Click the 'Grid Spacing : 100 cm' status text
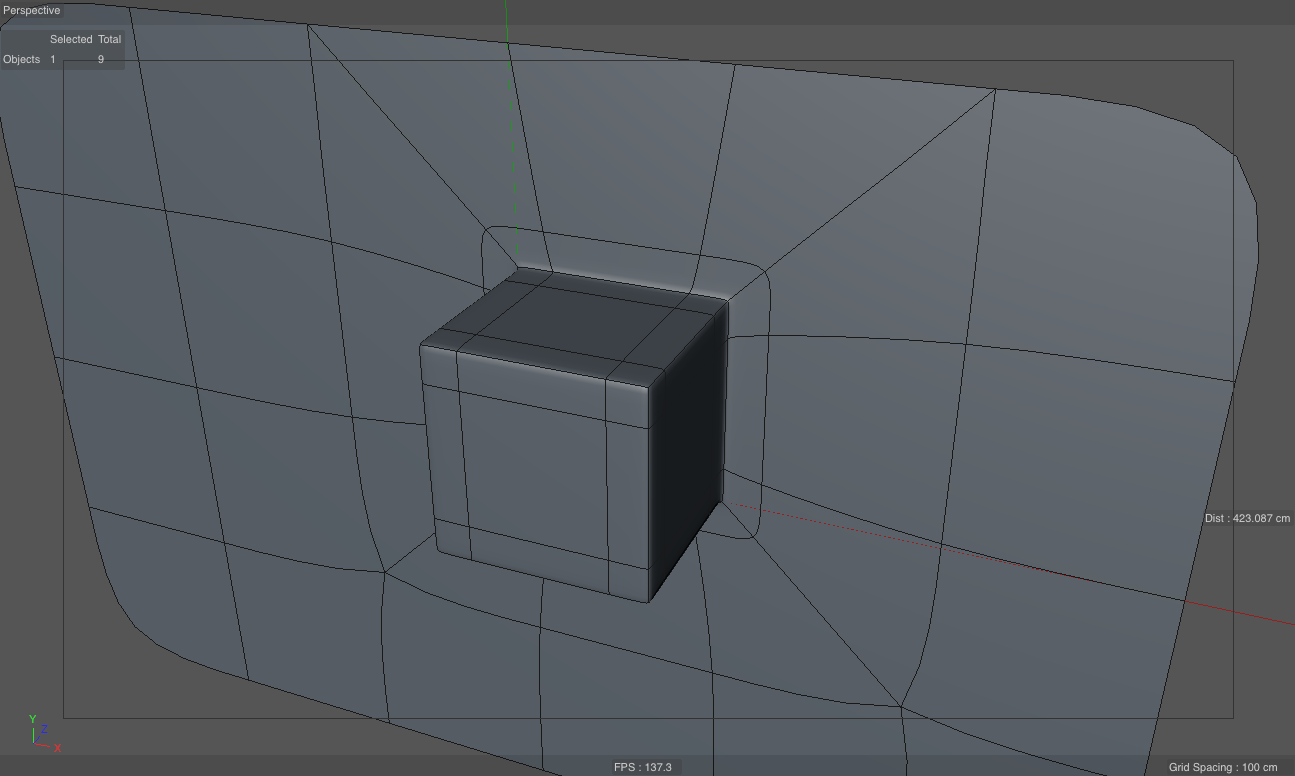 click(1223, 767)
